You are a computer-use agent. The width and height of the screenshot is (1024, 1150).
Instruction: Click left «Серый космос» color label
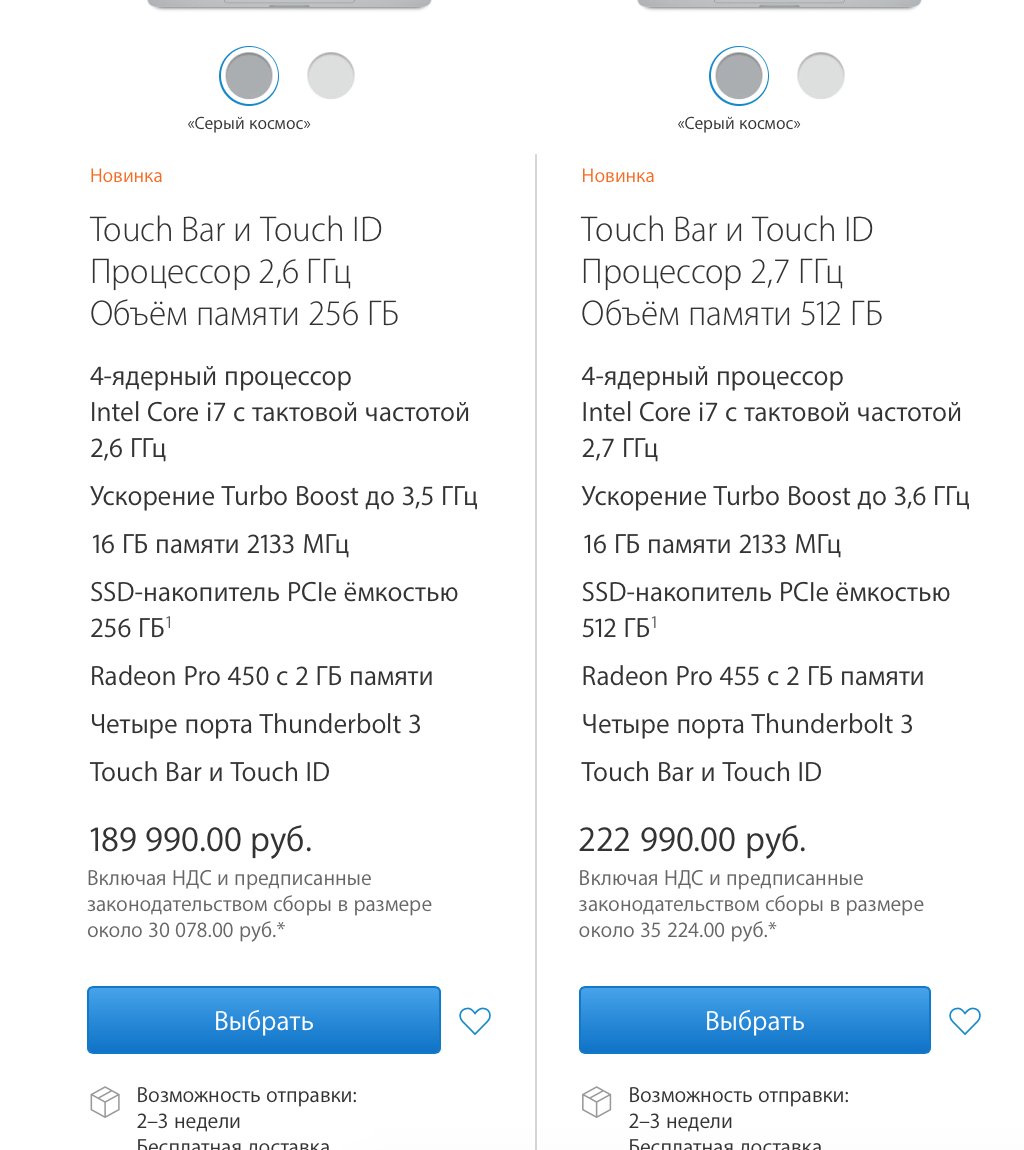point(249,123)
